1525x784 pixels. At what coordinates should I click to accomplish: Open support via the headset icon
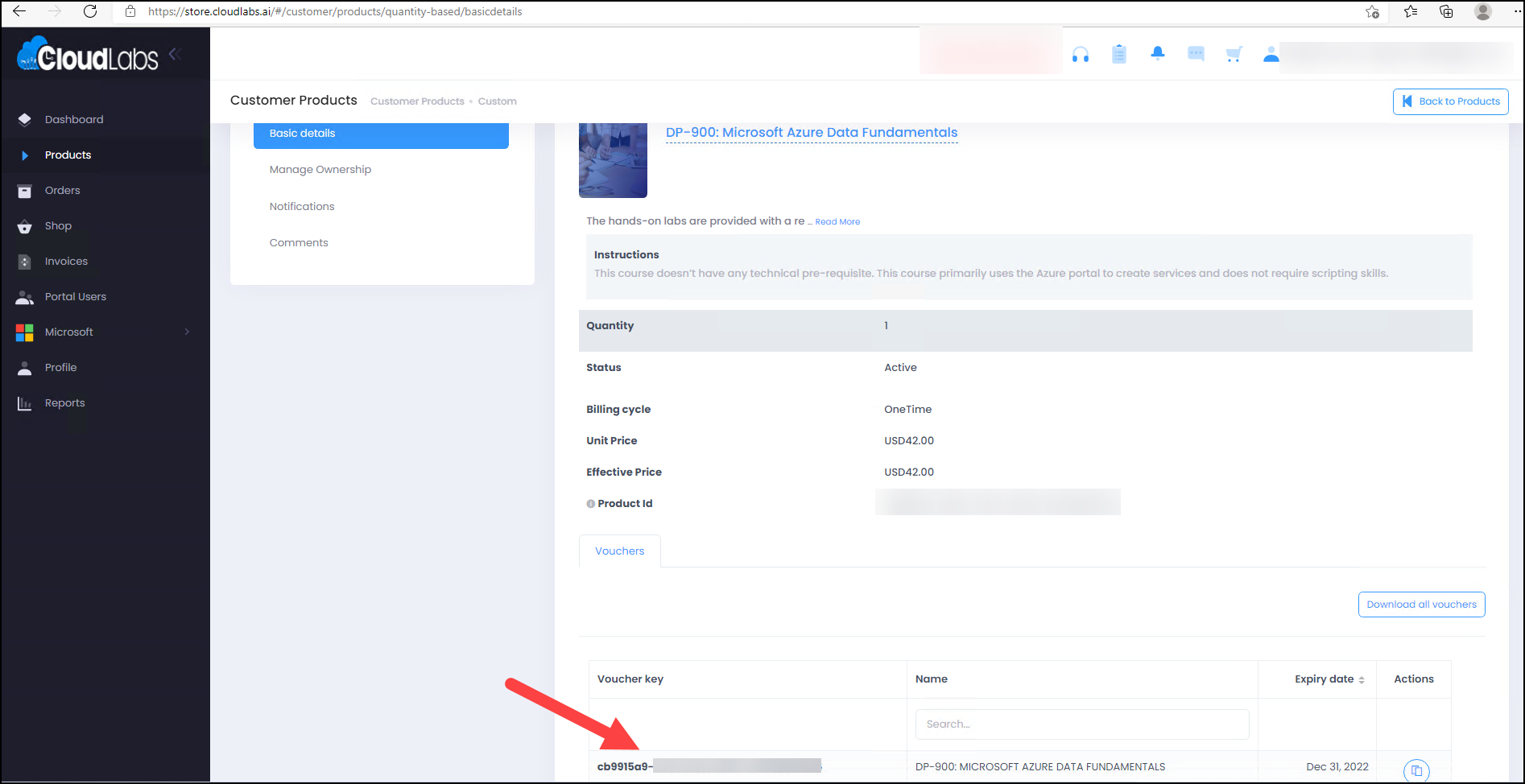click(1081, 55)
